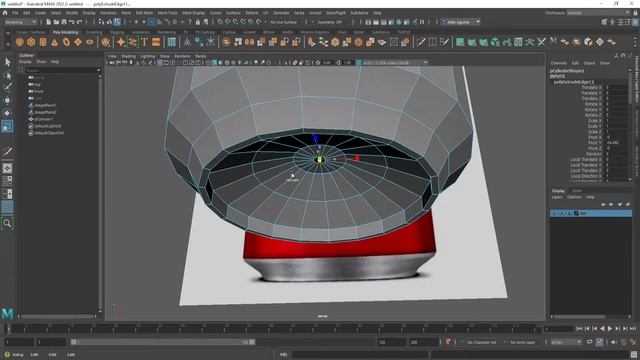Toggle loop playback button at bottom right
This screenshot has height=360, width=640.
pyautogui.click(x=590, y=342)
